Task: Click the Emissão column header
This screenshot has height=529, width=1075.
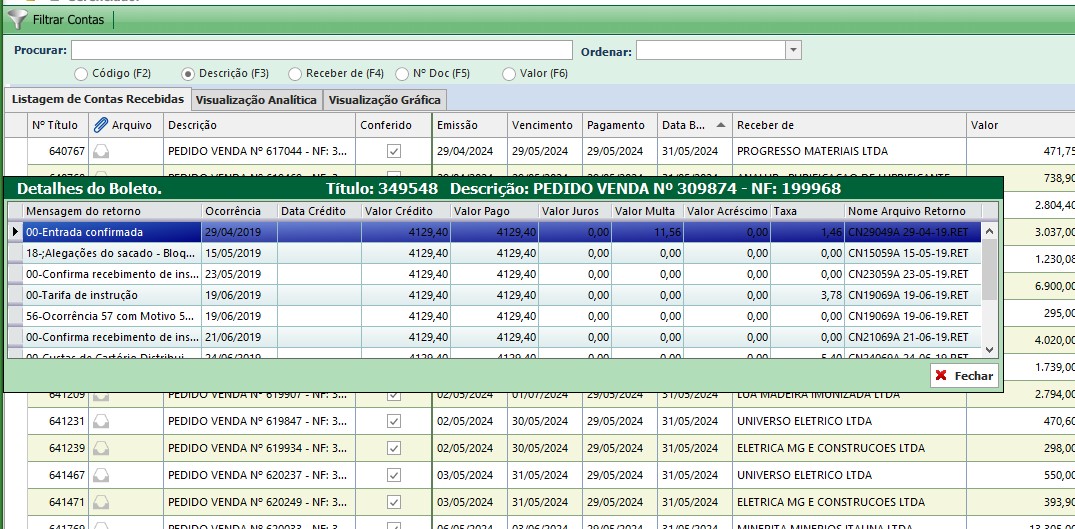Action: (x=470, y=125)
